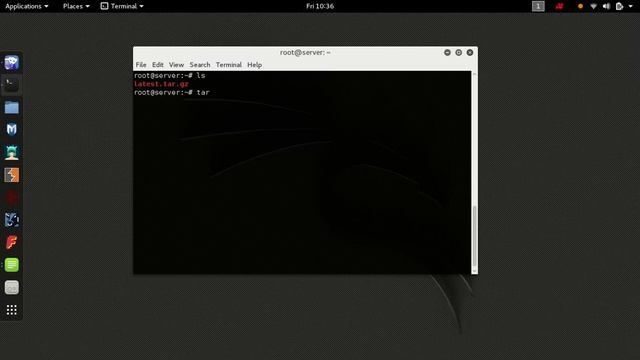This screenshot has width=640, height=360.
Task: Maximize the root@server terminal window
Action: click(458, 53)
